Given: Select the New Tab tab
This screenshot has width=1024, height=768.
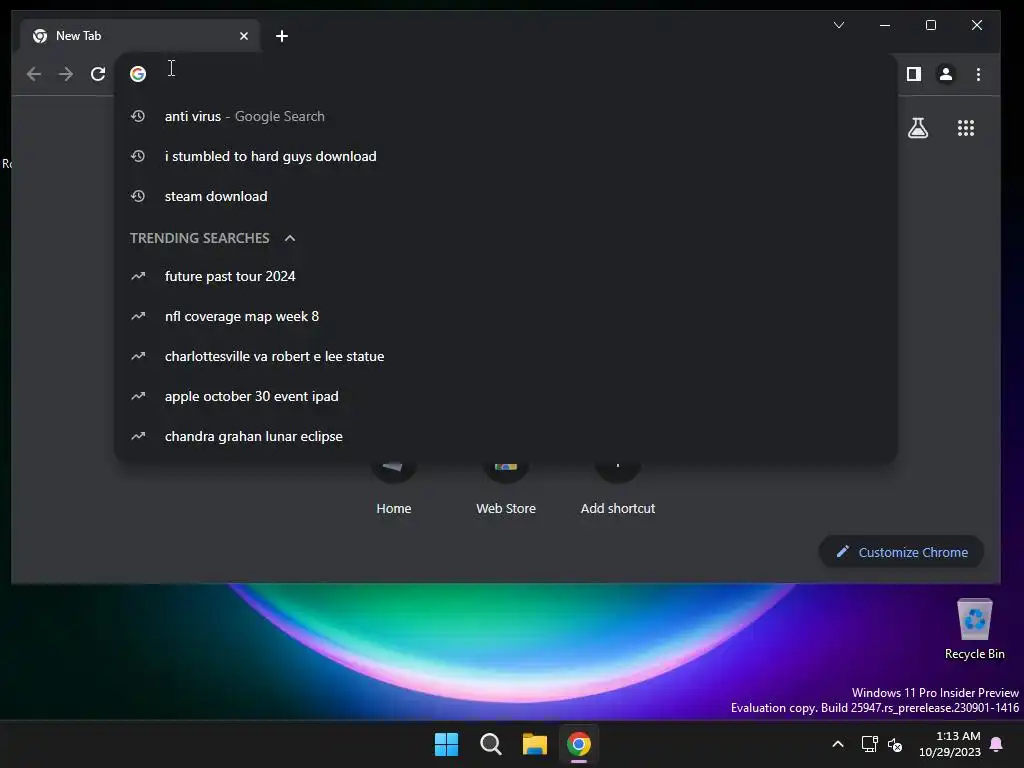Looking at the screenshot, I should click(x=139, y=36).
